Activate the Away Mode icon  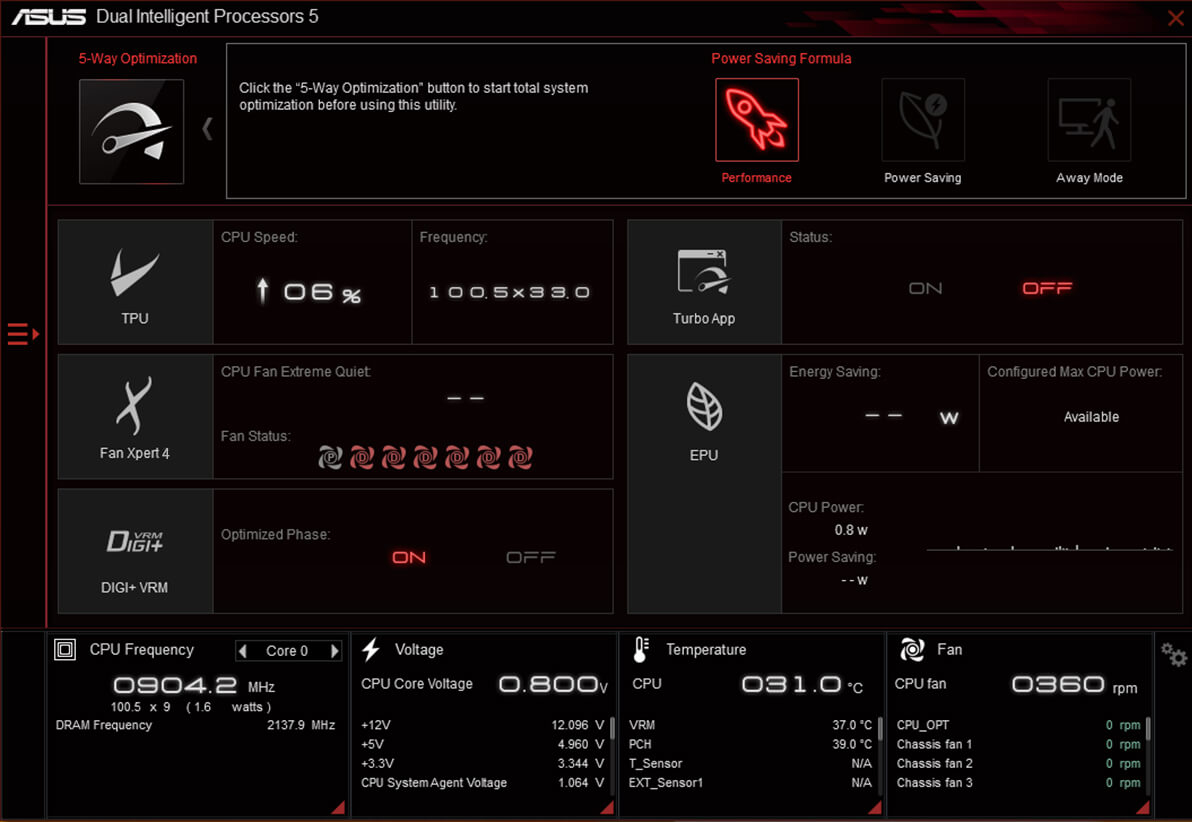click(x=1089, y=120)
